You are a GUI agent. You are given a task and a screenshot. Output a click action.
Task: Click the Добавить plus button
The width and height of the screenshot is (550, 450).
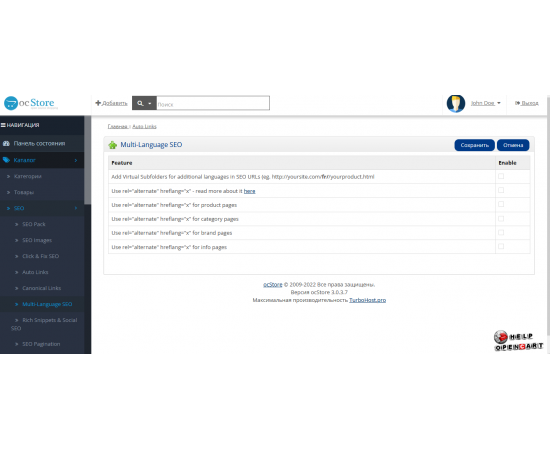(x=111, y=103)
